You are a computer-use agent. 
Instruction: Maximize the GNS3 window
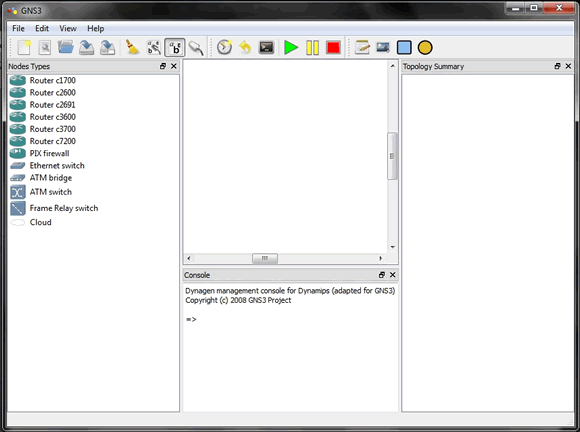(x=533, y=8)
